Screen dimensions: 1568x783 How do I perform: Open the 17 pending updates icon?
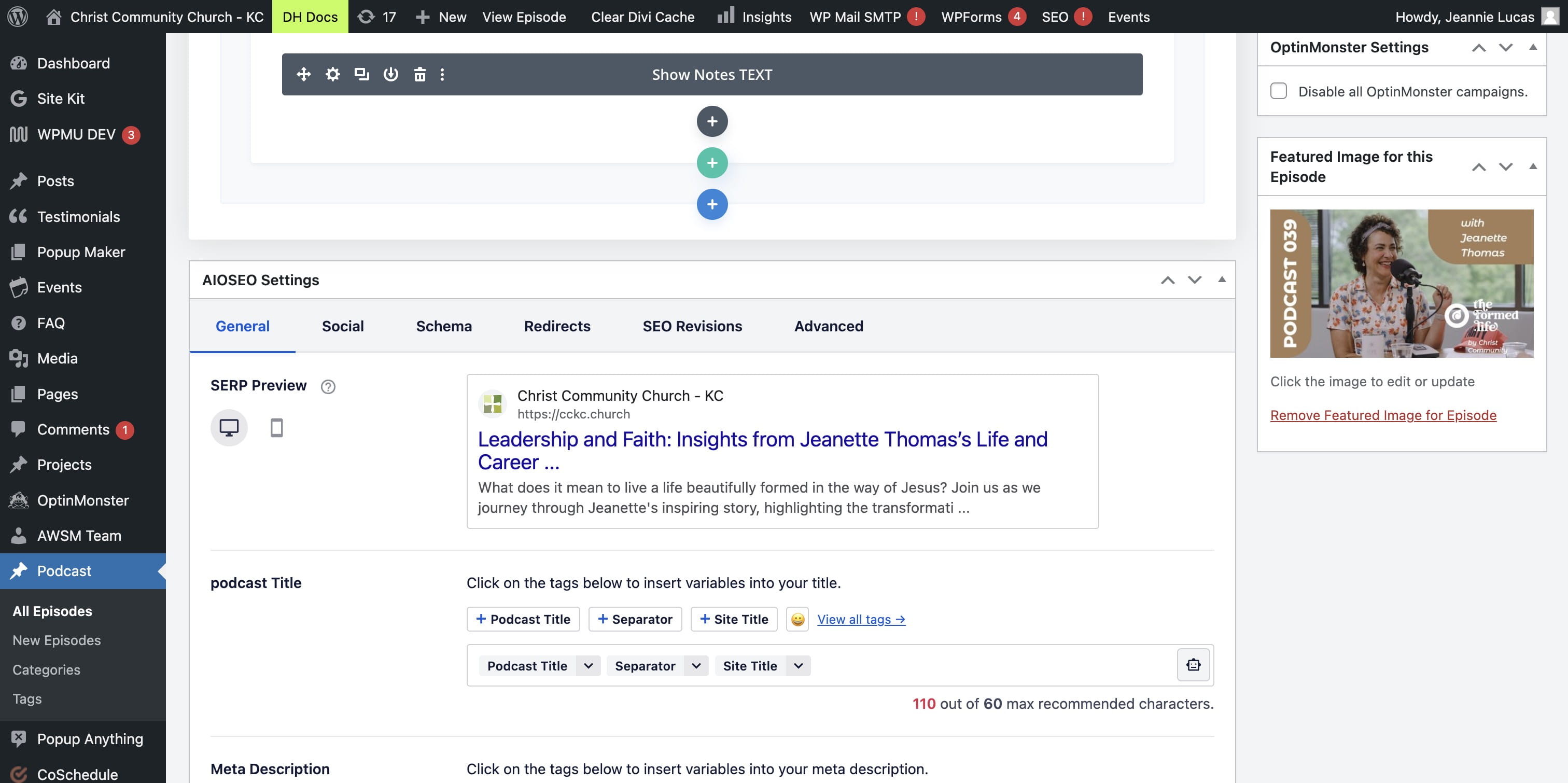point(377,17)
